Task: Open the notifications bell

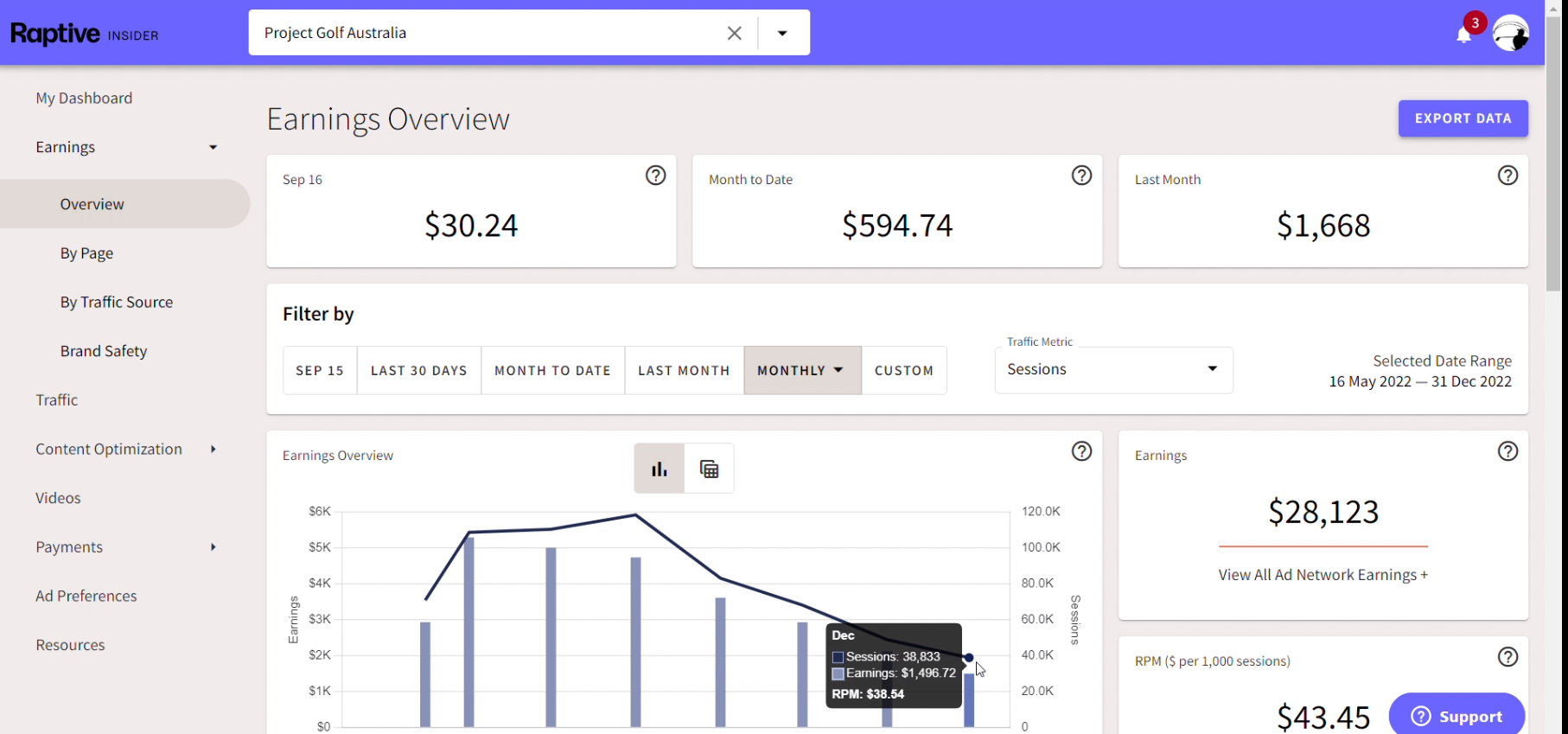Action: tap(1463, 35)
